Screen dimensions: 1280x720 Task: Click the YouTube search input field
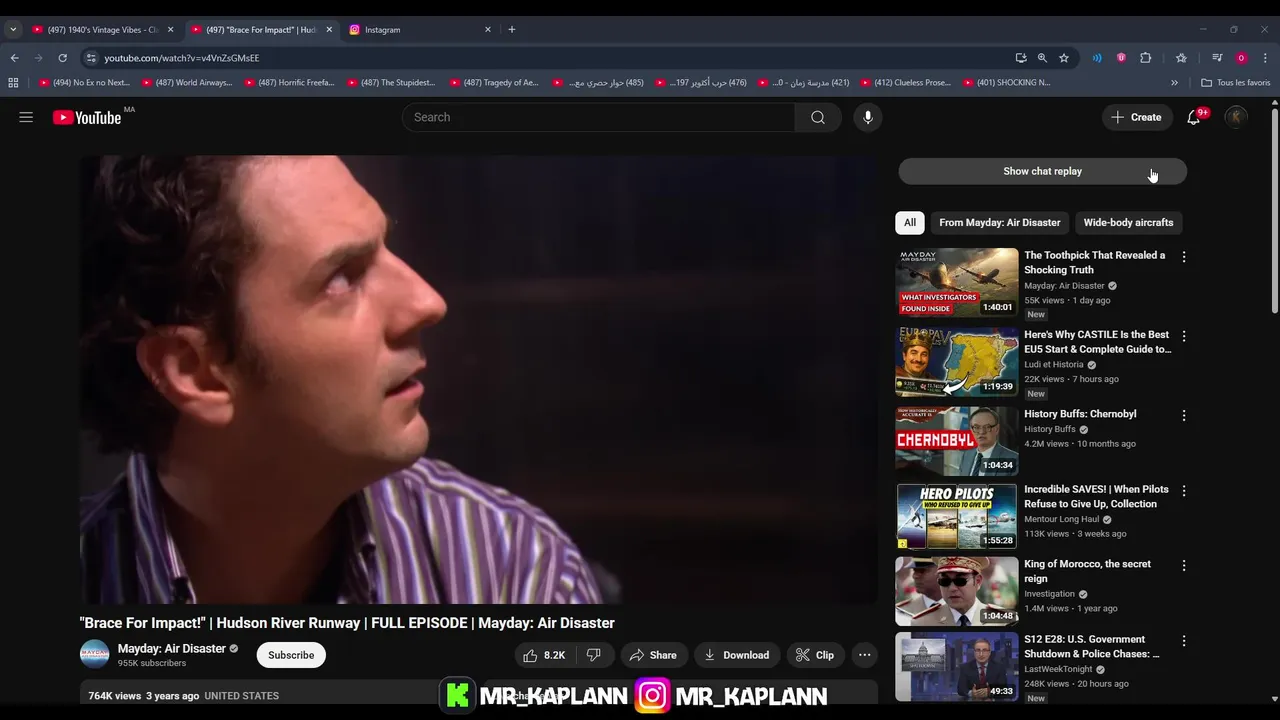(x=598, y=117)
